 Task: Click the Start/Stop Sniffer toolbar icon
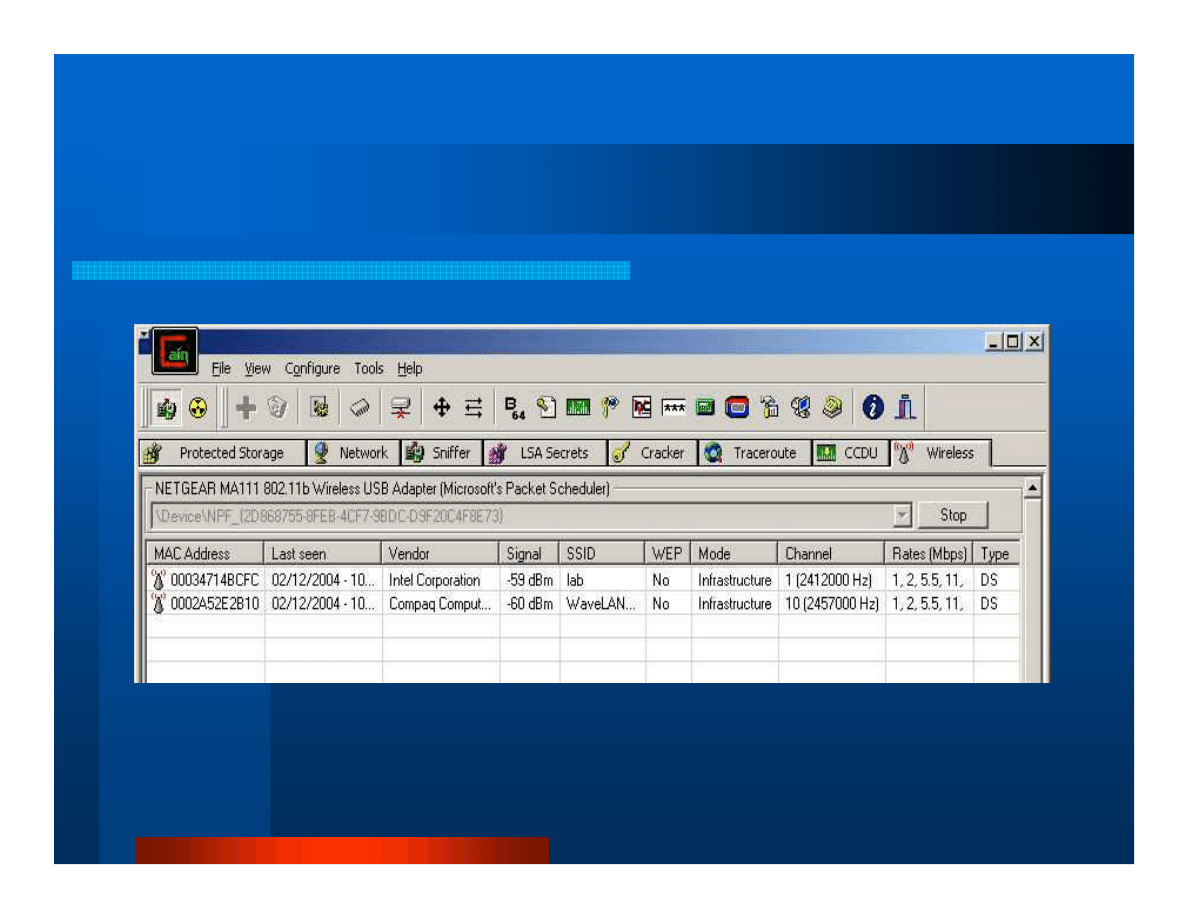[166, 407]
